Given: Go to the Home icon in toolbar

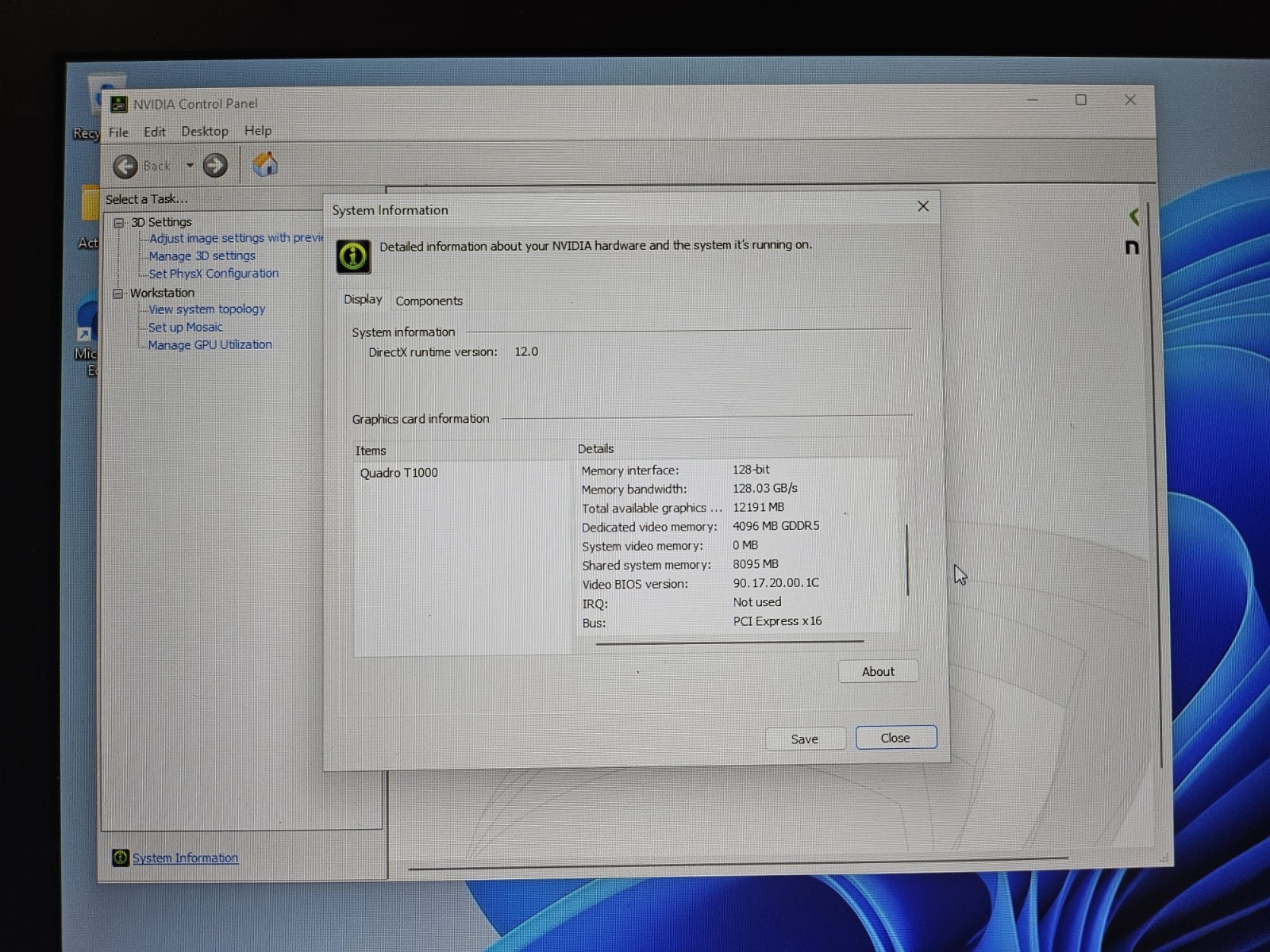Looking at the screenshot, I should pyautogui.click(x=265, y=164).
